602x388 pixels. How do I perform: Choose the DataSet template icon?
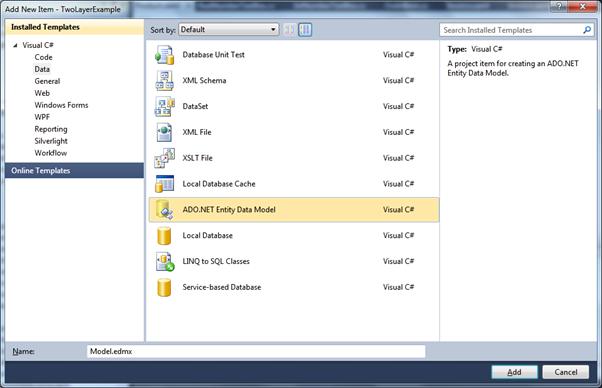point(165,106)
